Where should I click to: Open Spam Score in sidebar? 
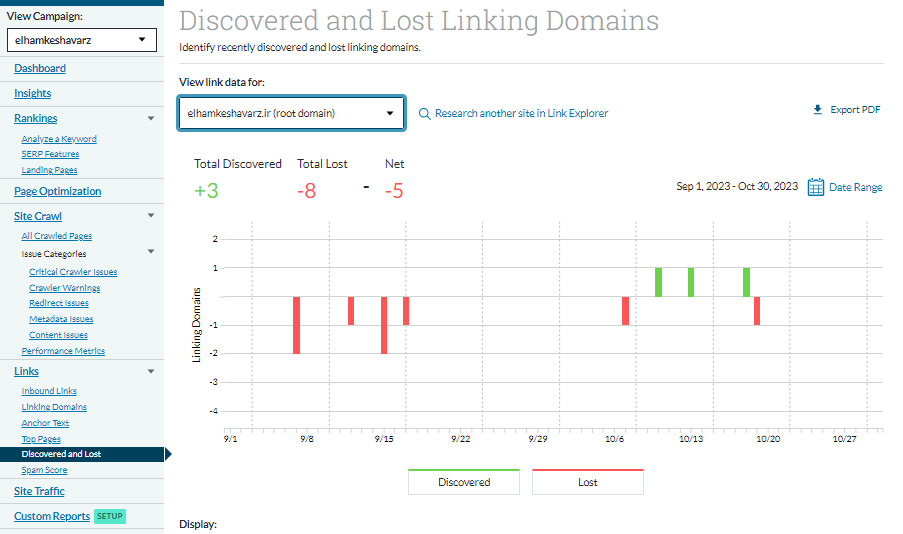point(44,470)
